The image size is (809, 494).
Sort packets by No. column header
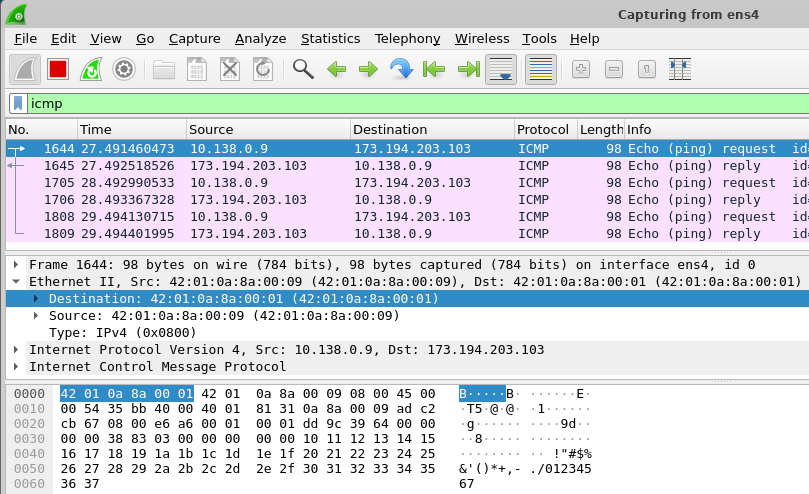click(41, 130)
